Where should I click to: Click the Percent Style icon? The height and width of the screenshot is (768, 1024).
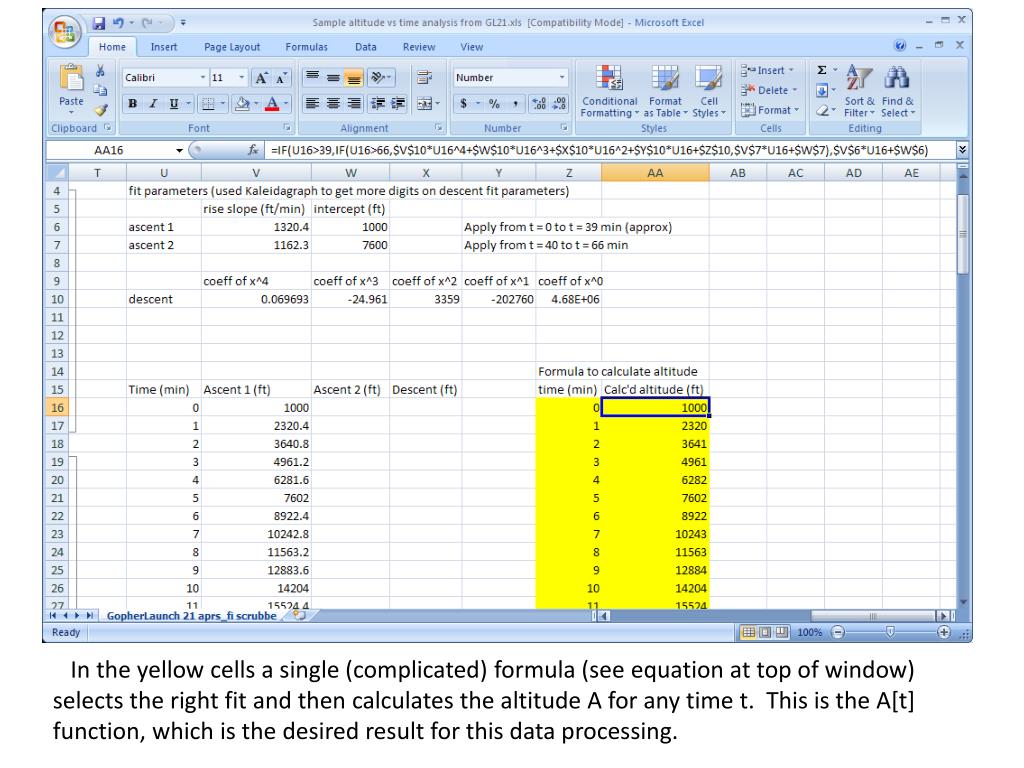(493, 102)
